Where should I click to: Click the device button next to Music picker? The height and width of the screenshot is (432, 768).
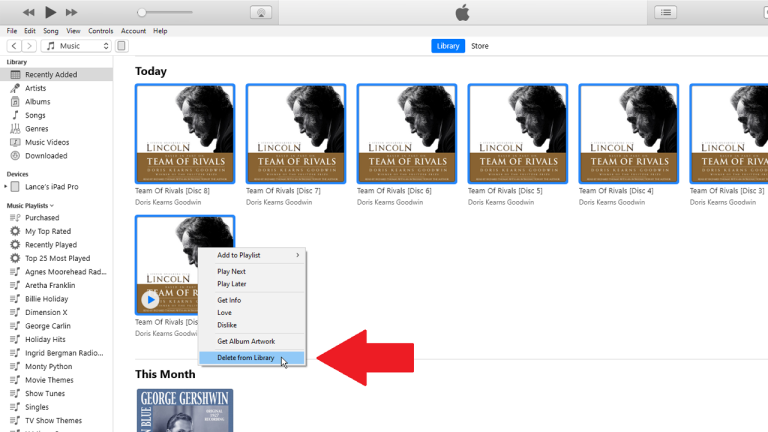coord(121,46)
